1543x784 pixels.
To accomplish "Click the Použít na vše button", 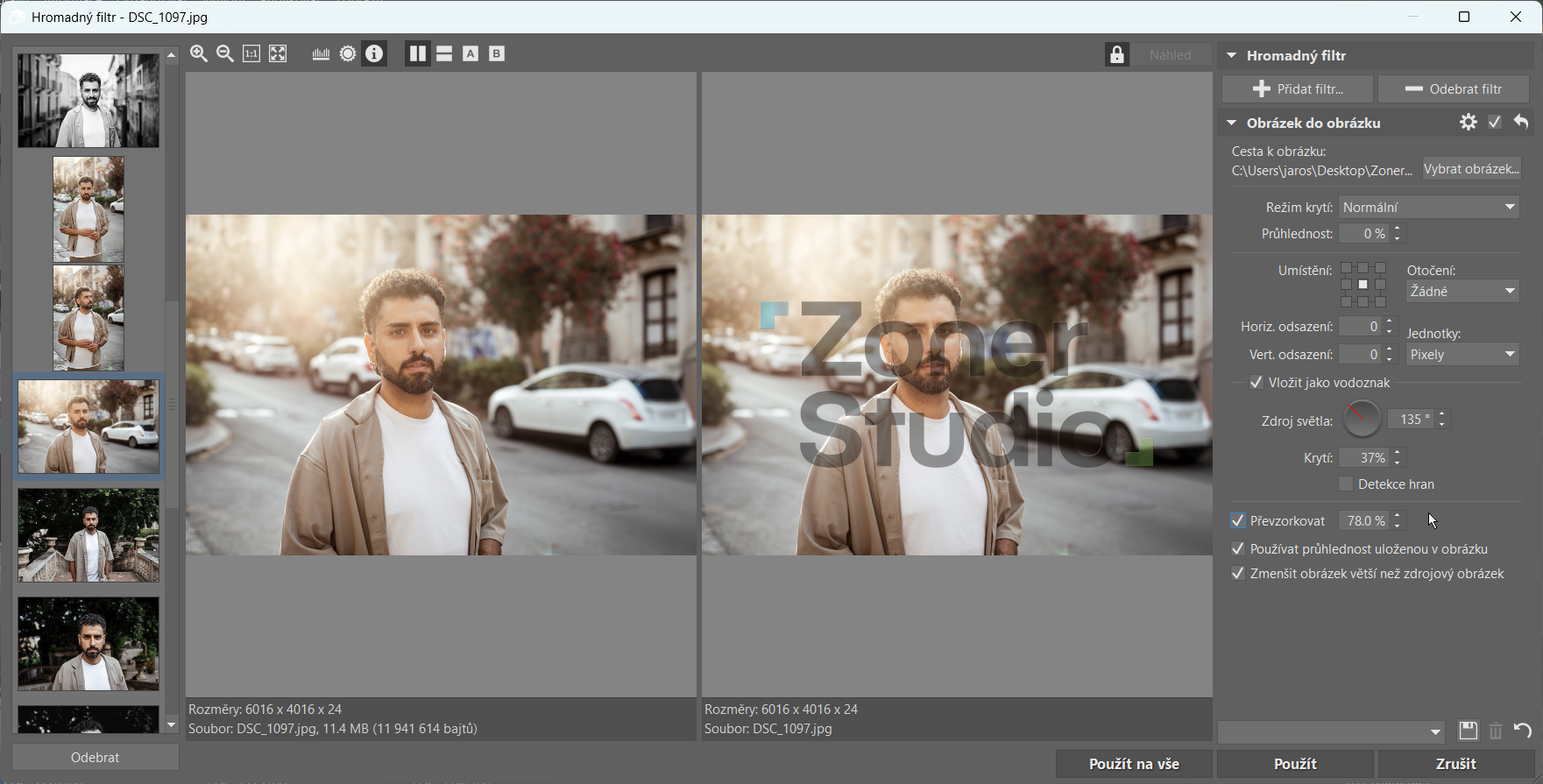I will (x=1134, y=764).
